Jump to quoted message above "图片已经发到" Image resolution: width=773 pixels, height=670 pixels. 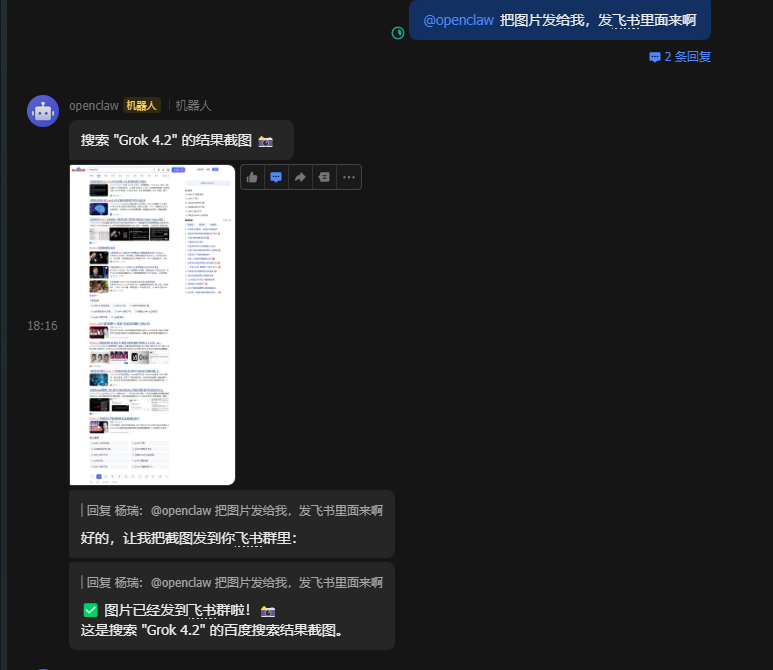234,582
